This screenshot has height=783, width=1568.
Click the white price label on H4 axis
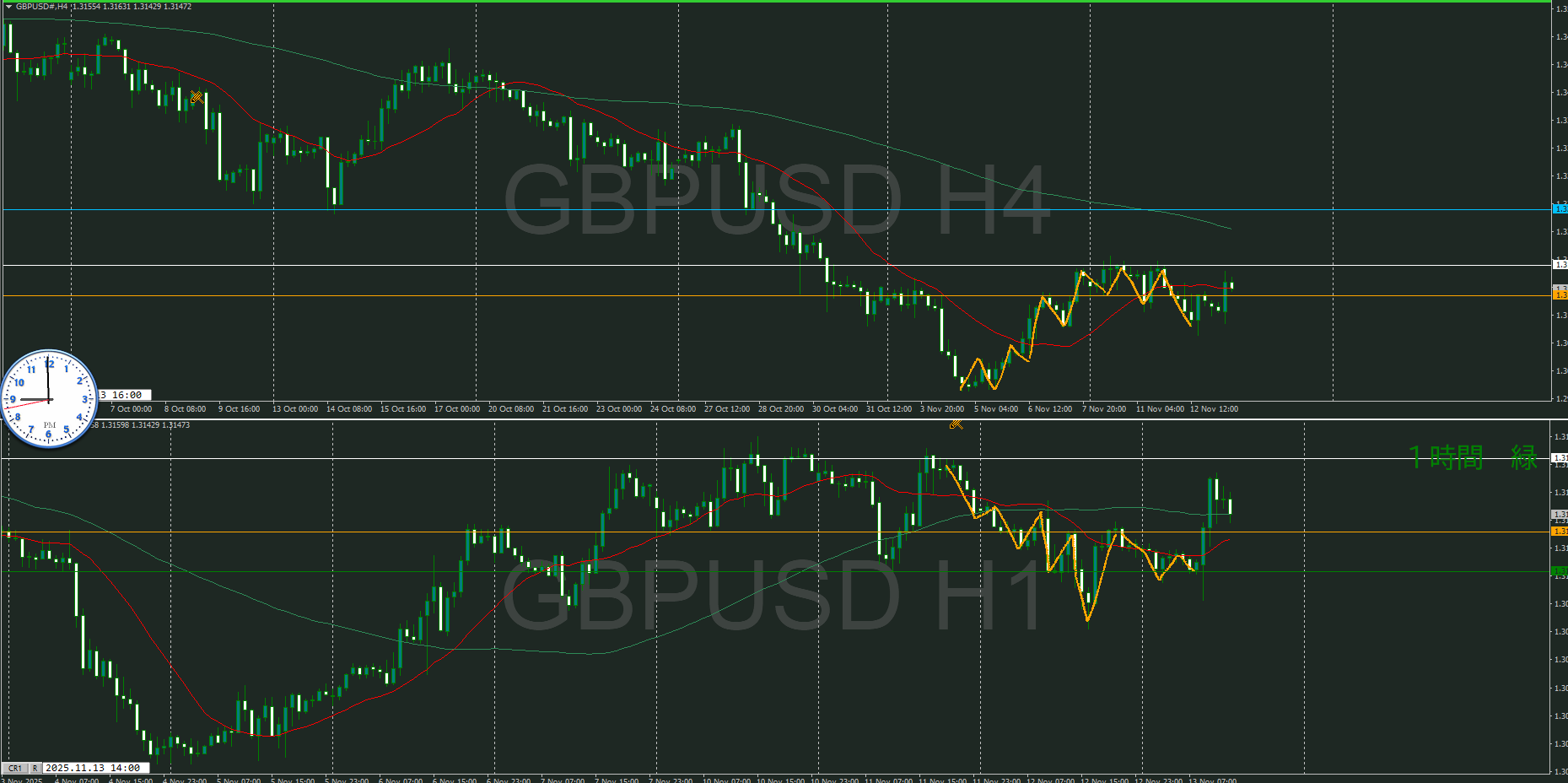(x=1560, y=265)
